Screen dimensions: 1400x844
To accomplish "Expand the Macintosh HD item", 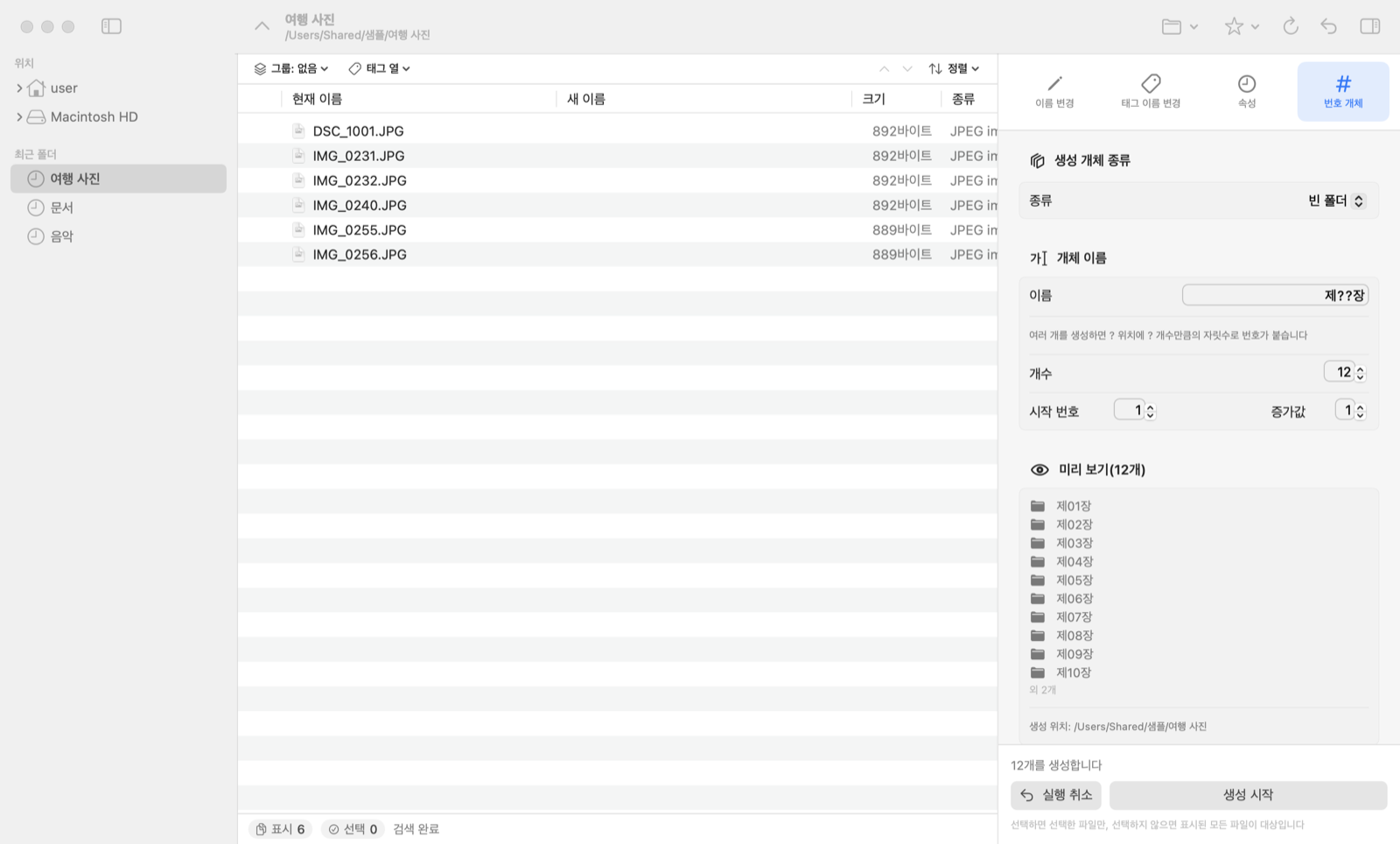I will (x=19, y=117).
